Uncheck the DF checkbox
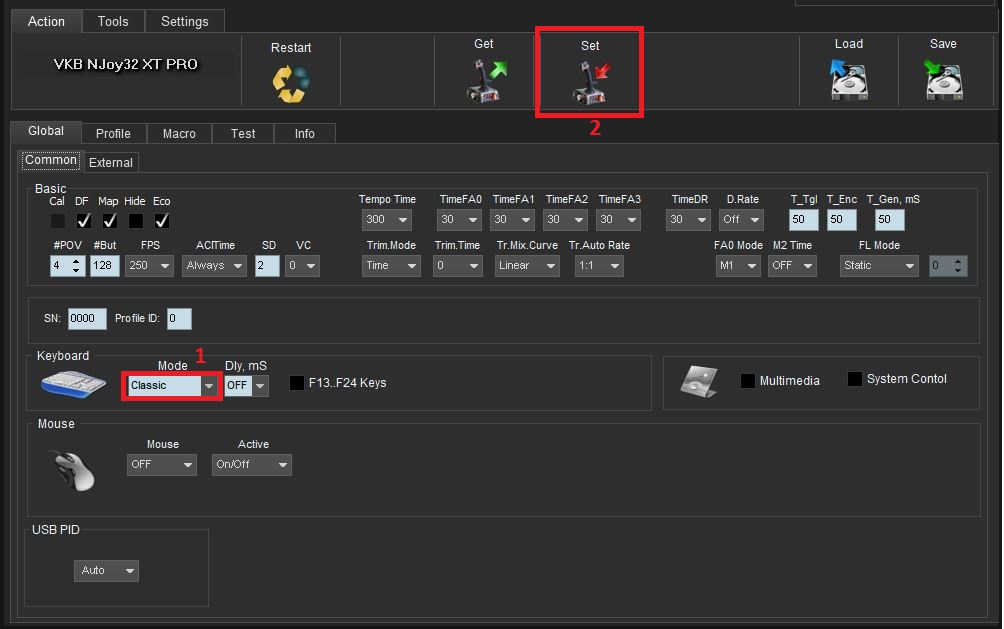The width and height of the screenshot is (1004, 629). 83,221
